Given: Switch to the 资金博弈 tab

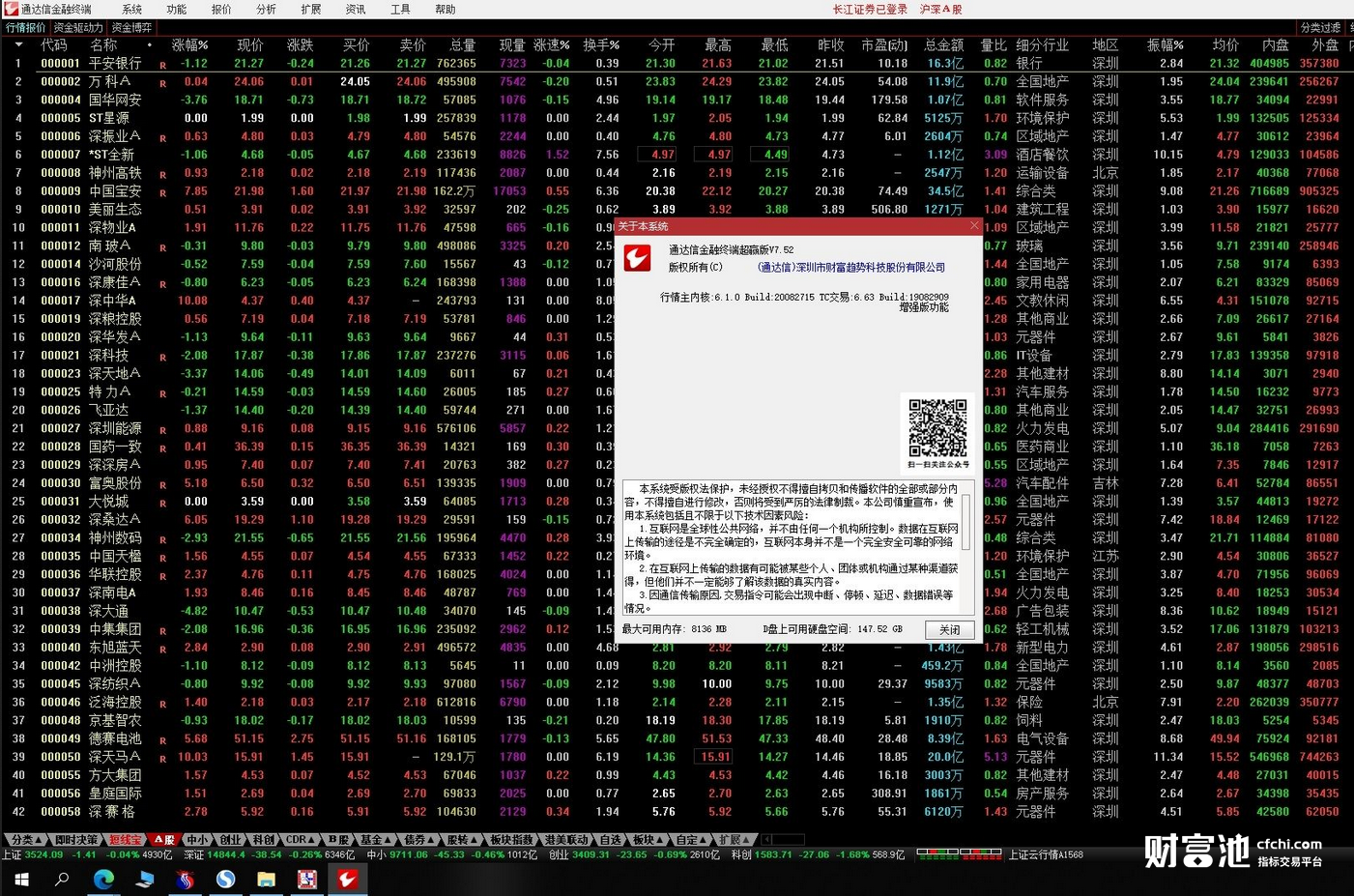Looking at the screenshot, I should (x=131, y=27).
